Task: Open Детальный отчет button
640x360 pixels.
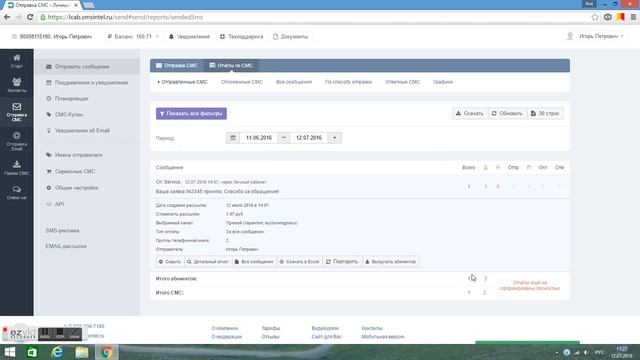Action: tap(208, 262)
